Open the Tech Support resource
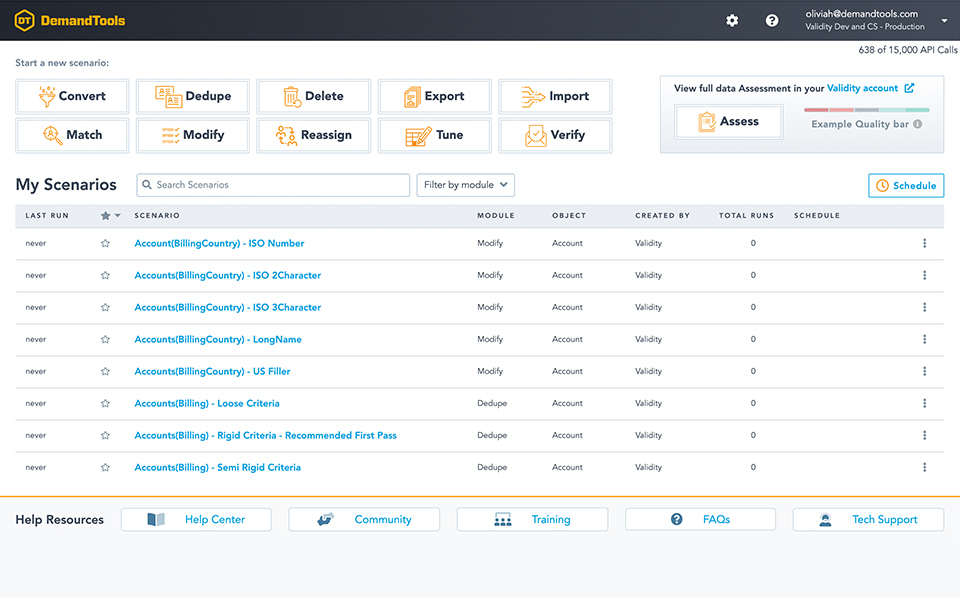Image resolution: width=960 pixels, height=600 pixels. point(868,520)
